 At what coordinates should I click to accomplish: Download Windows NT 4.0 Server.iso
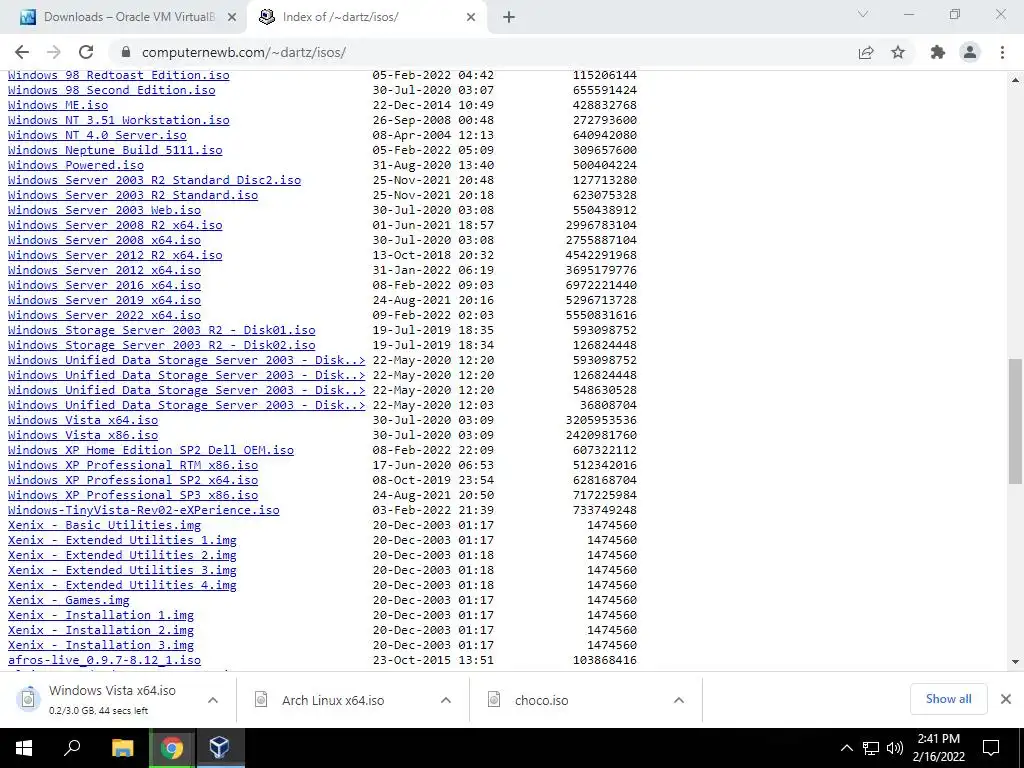97,135
